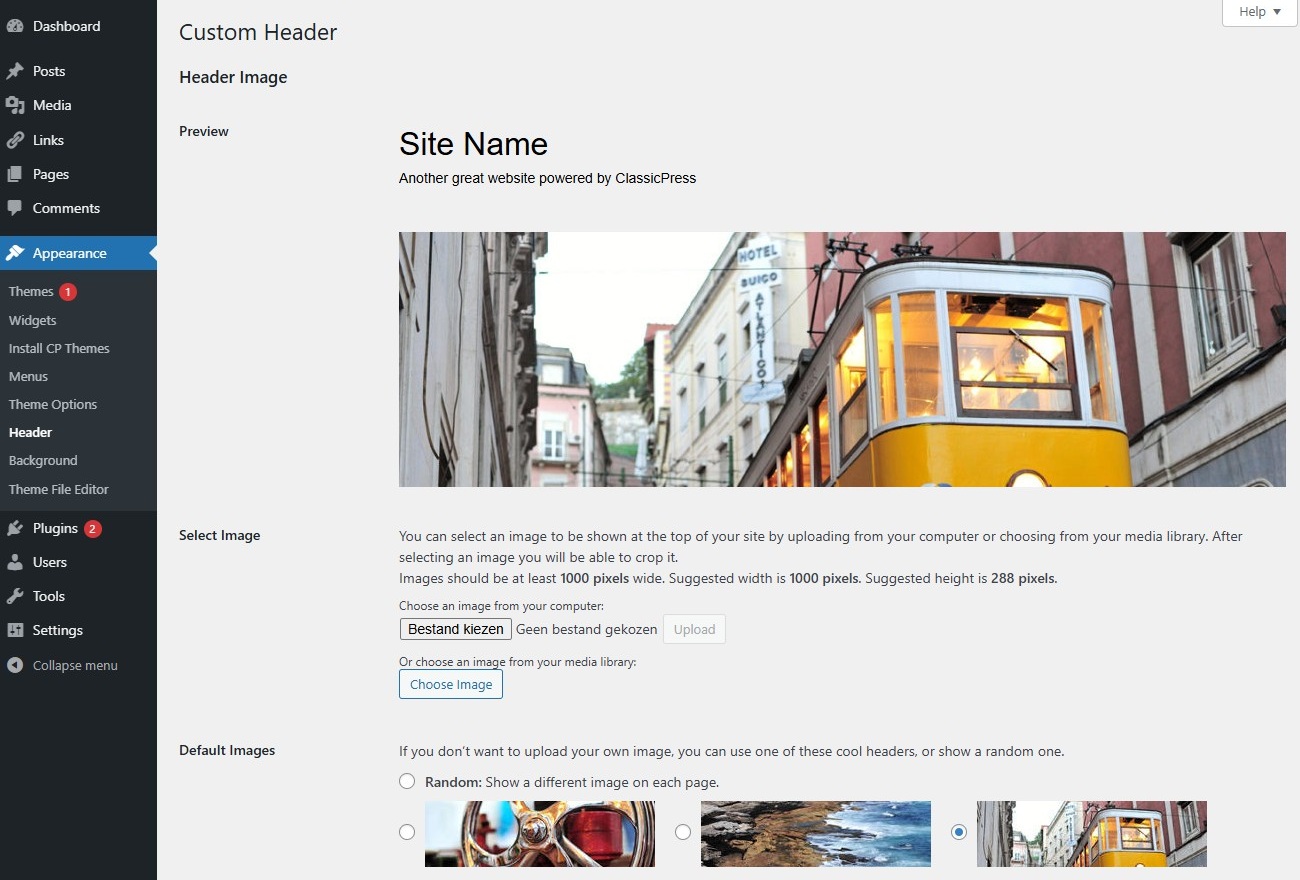The image size is (1300, 880).
Task: Click the Upload button
Action: coord(694,629)
